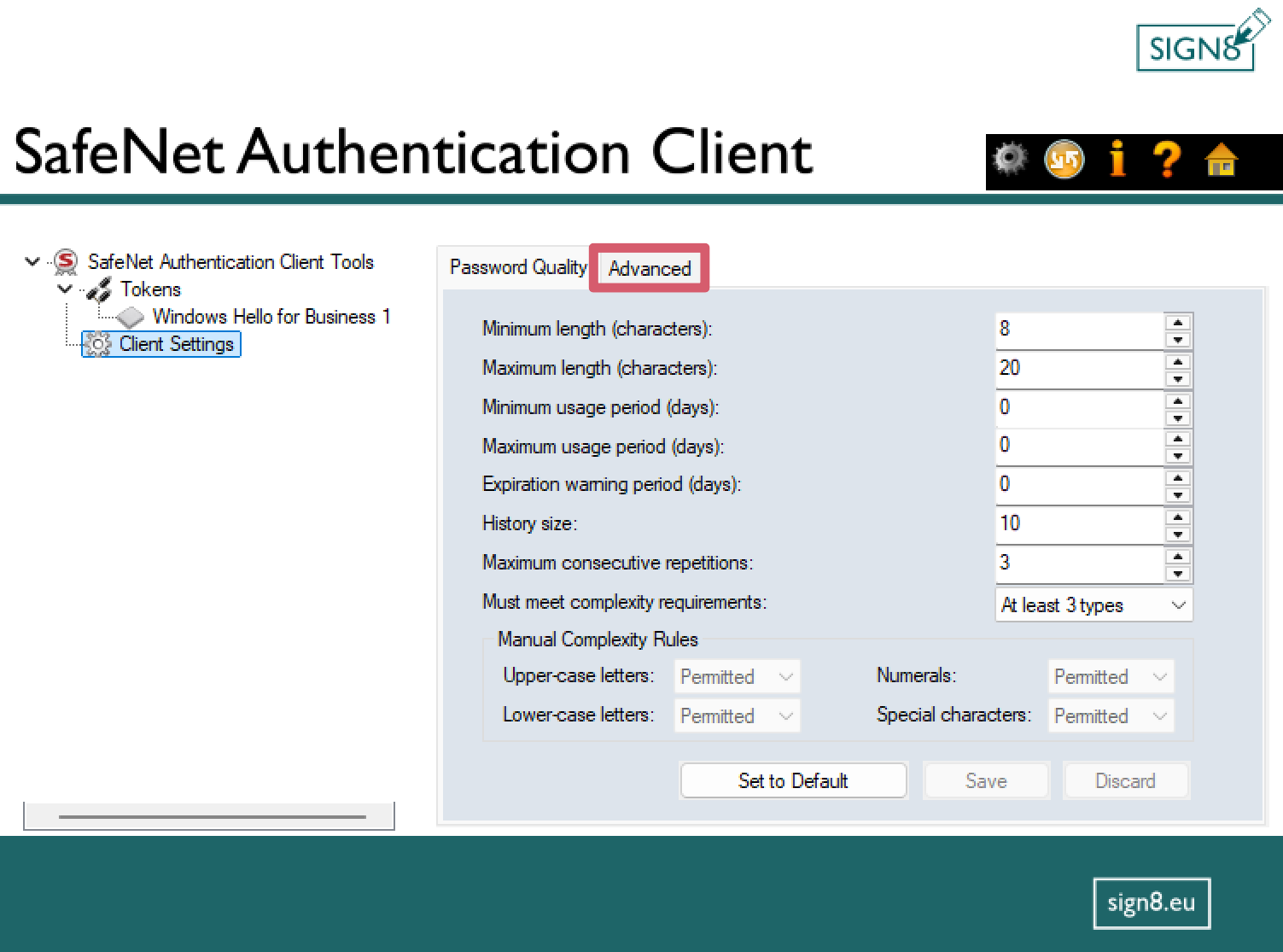Screen dimensions: 1283x952
Task: Increase History size value
Action: 1178,517
